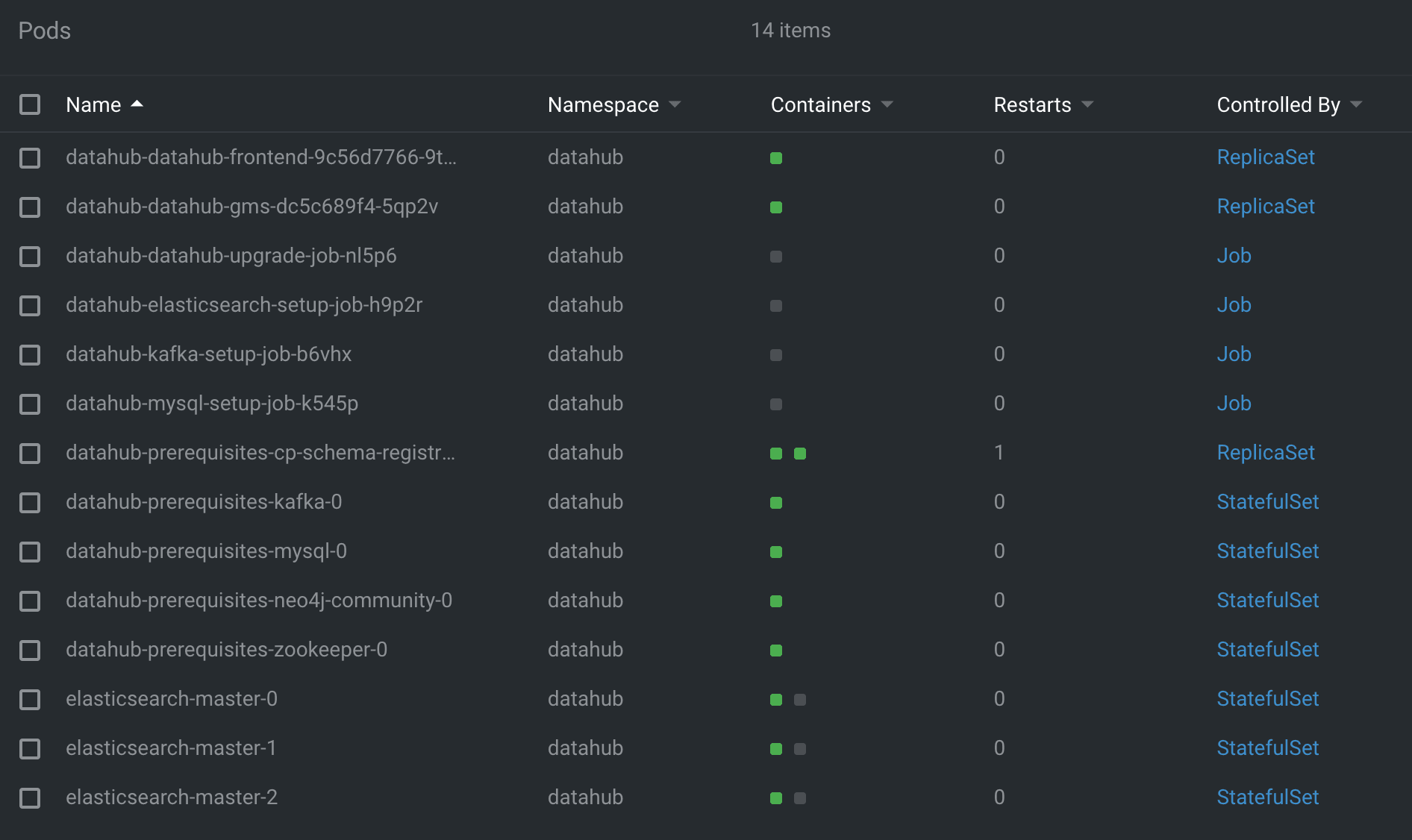The height and width of the screenshot is (840, 1412).
Task: Tick the datahub-prerequisites-kafka-0 checkbox
Action: click(30, 502)
